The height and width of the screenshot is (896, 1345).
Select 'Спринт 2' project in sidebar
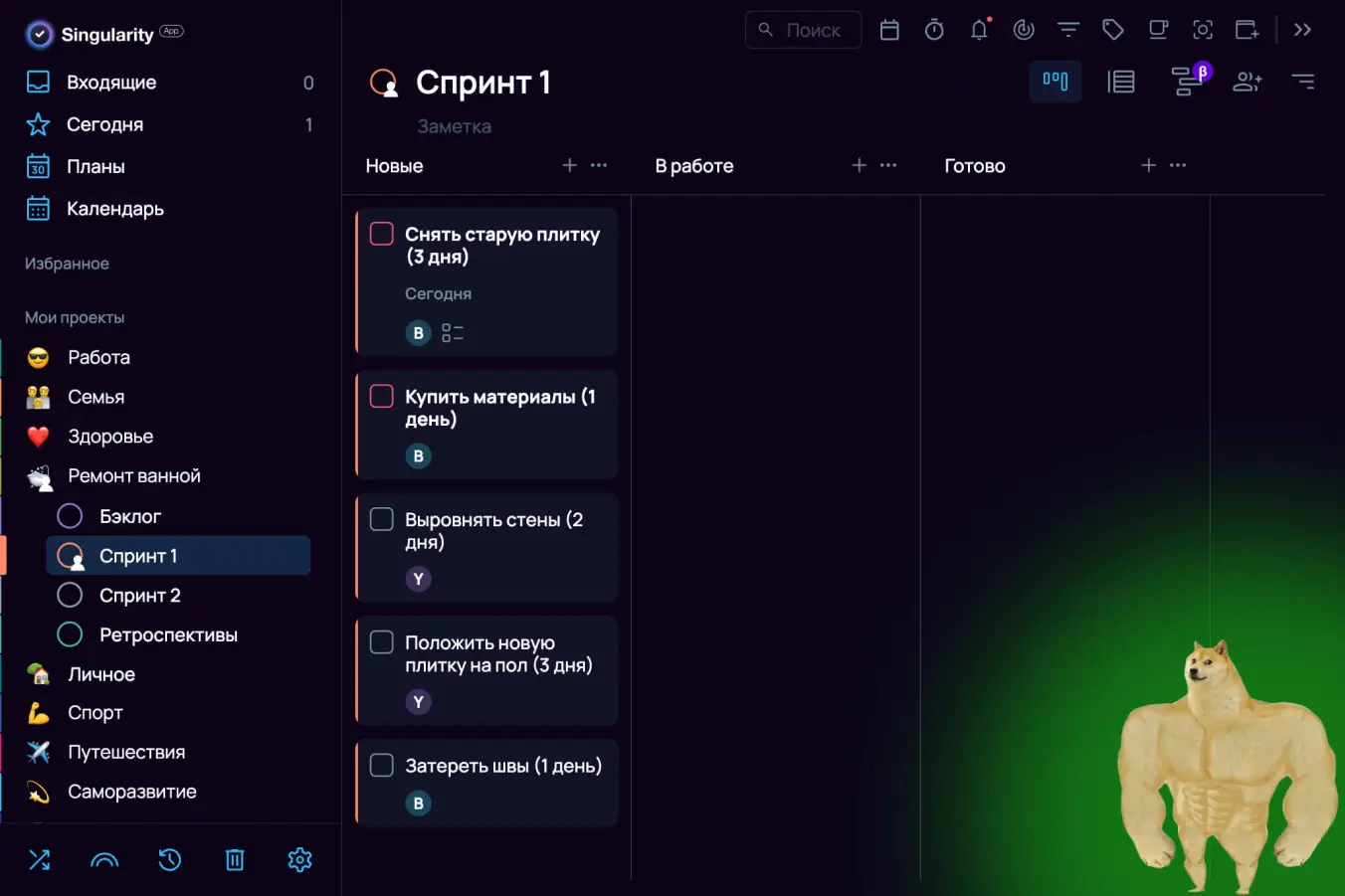(139, 596)
